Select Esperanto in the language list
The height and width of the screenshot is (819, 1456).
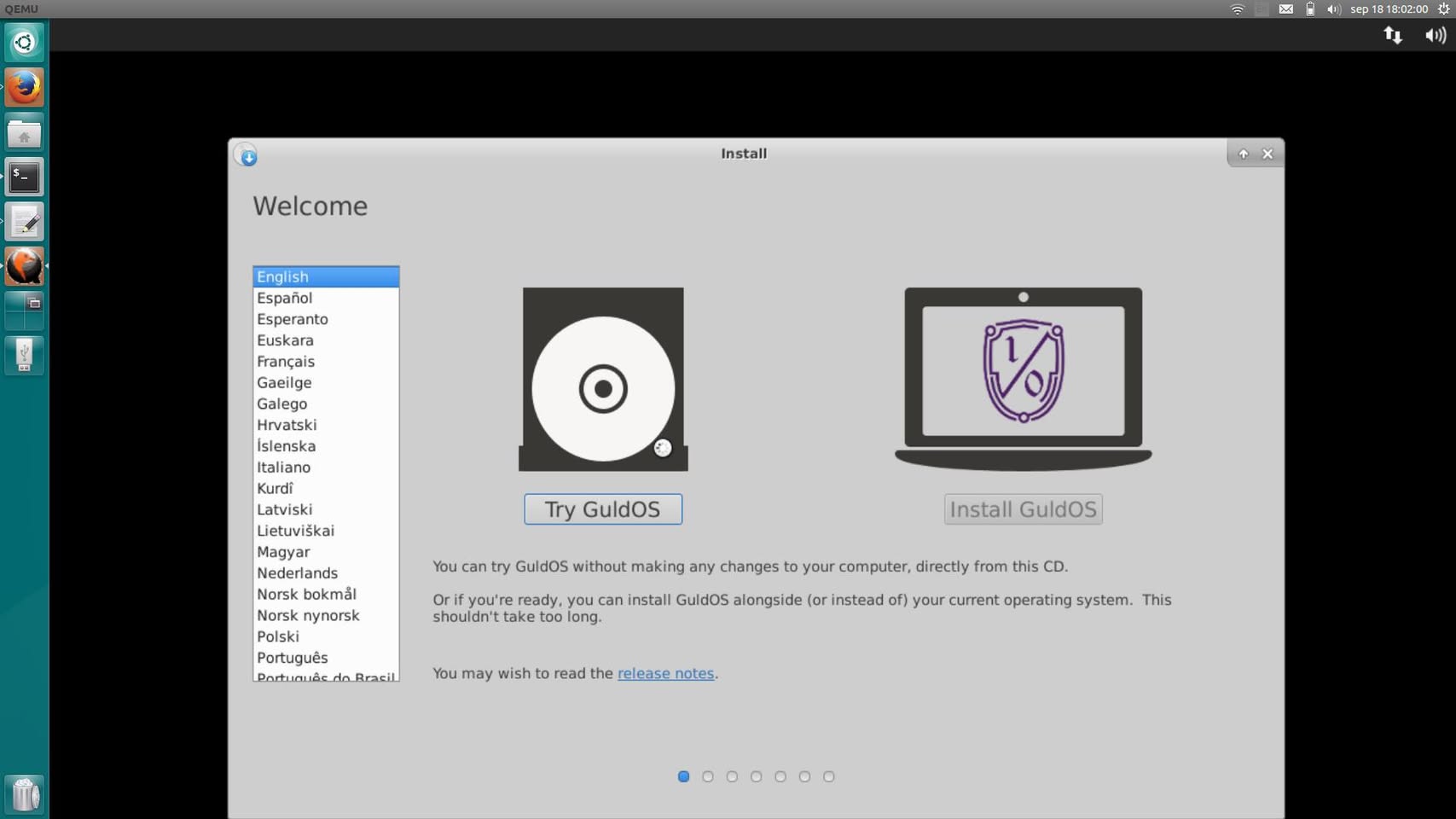click(x=326, y=319)
